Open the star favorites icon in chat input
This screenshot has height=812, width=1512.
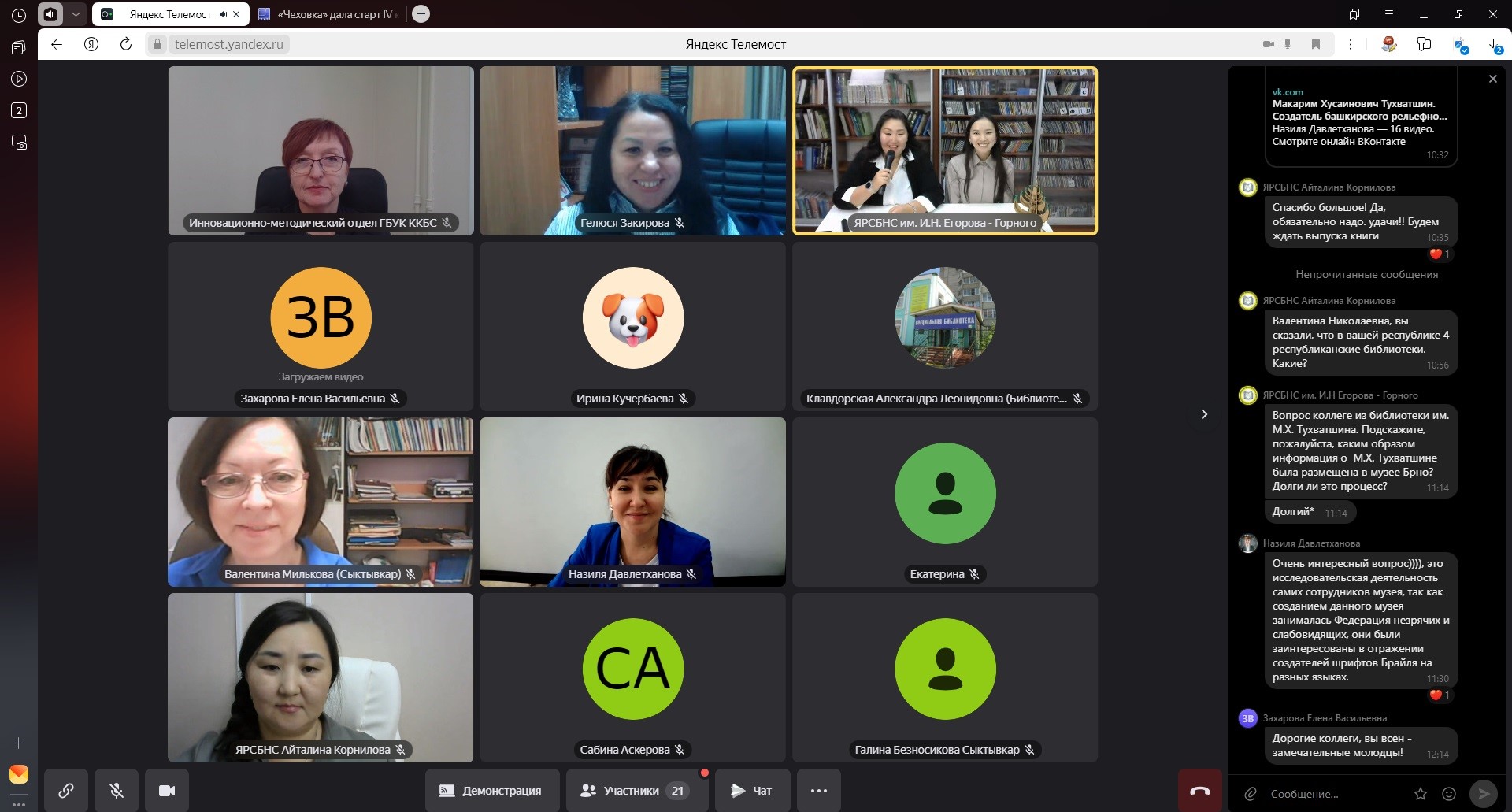1421,794
